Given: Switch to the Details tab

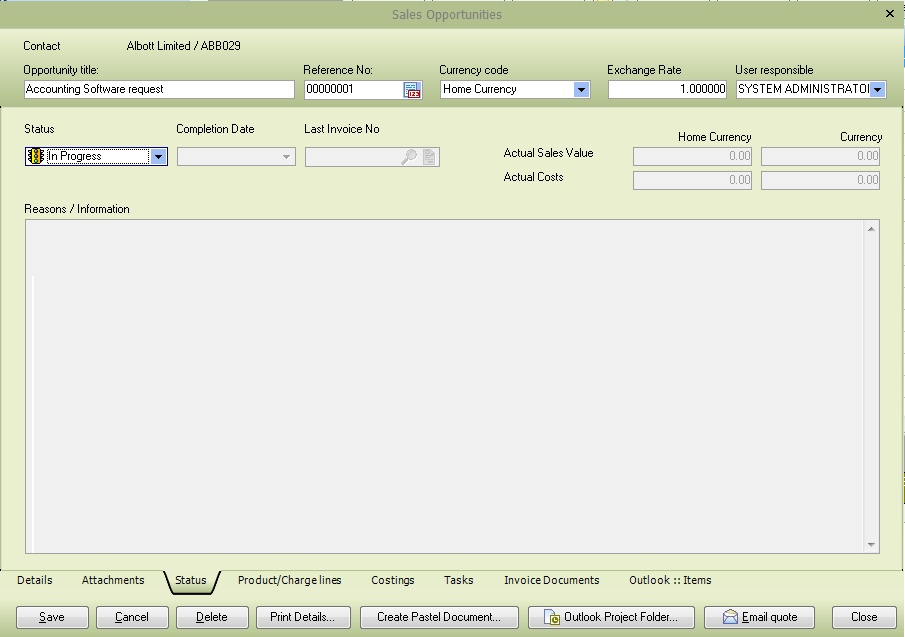Looking at the screenshot, I should [35, 580].
